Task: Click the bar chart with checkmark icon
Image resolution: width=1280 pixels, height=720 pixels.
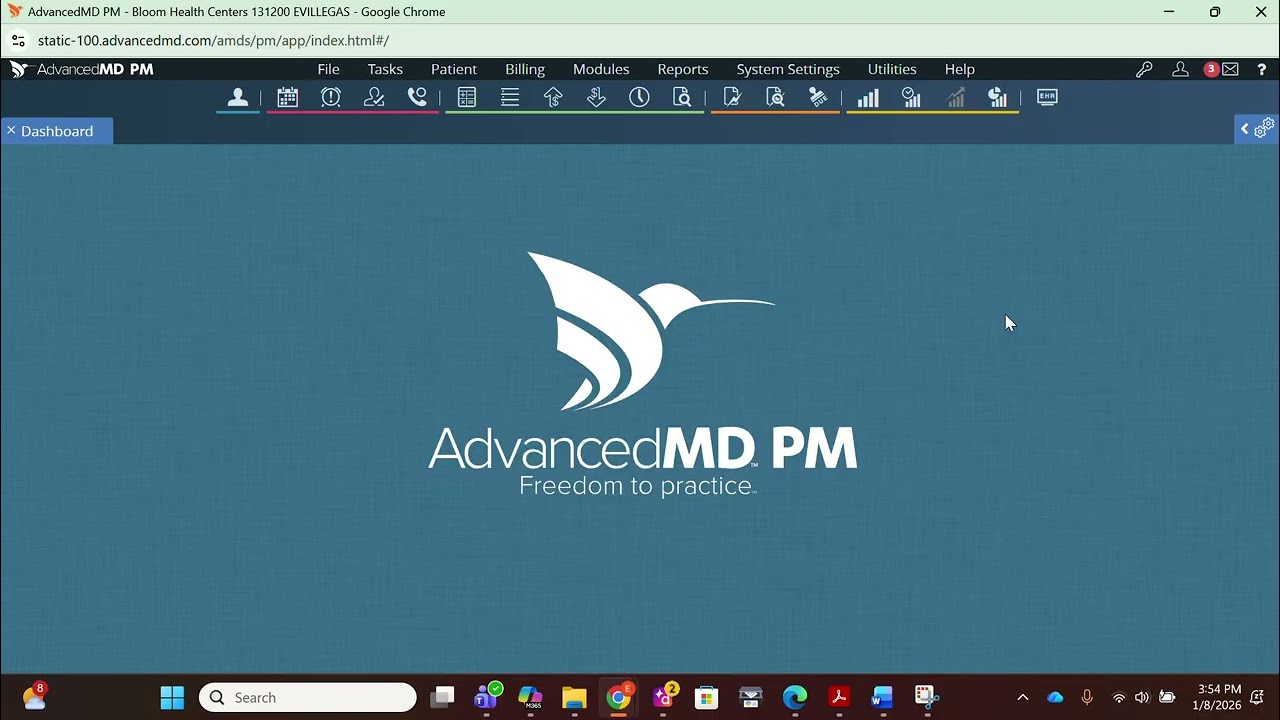Action: point(911,97)
